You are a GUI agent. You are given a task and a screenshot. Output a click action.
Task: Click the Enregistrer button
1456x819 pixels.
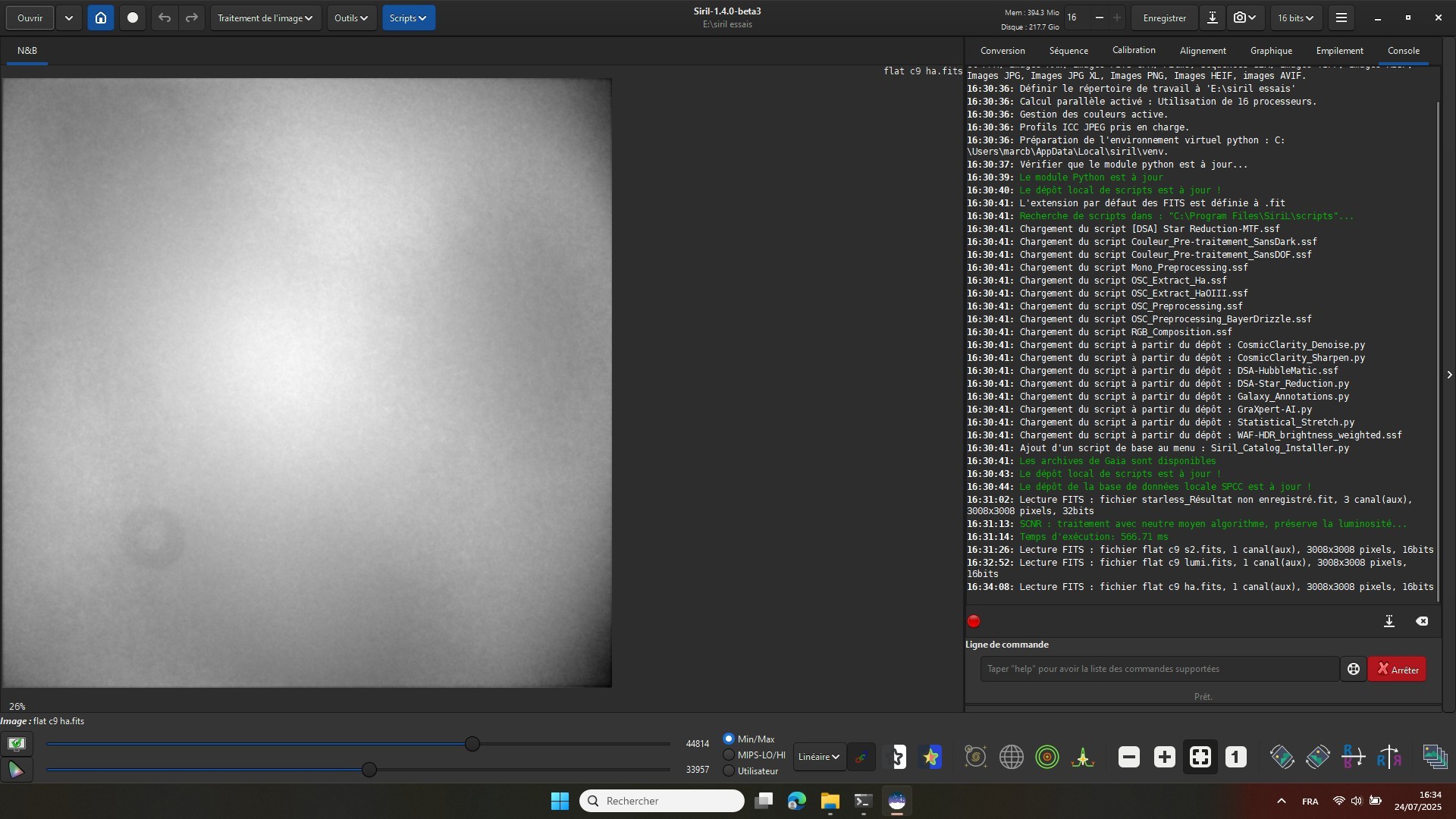click(1165, 17)
